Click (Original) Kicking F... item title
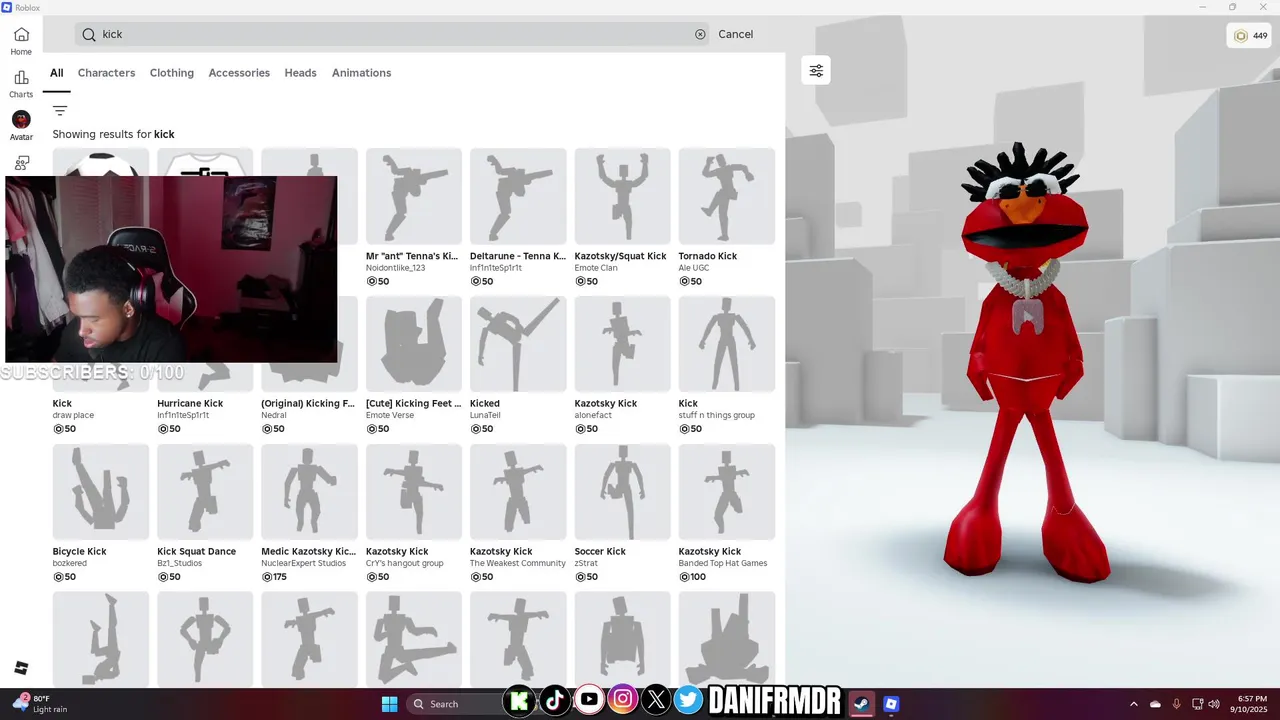Image resolution: width=1280 pixels, height=720 pixels. point(308,404)
